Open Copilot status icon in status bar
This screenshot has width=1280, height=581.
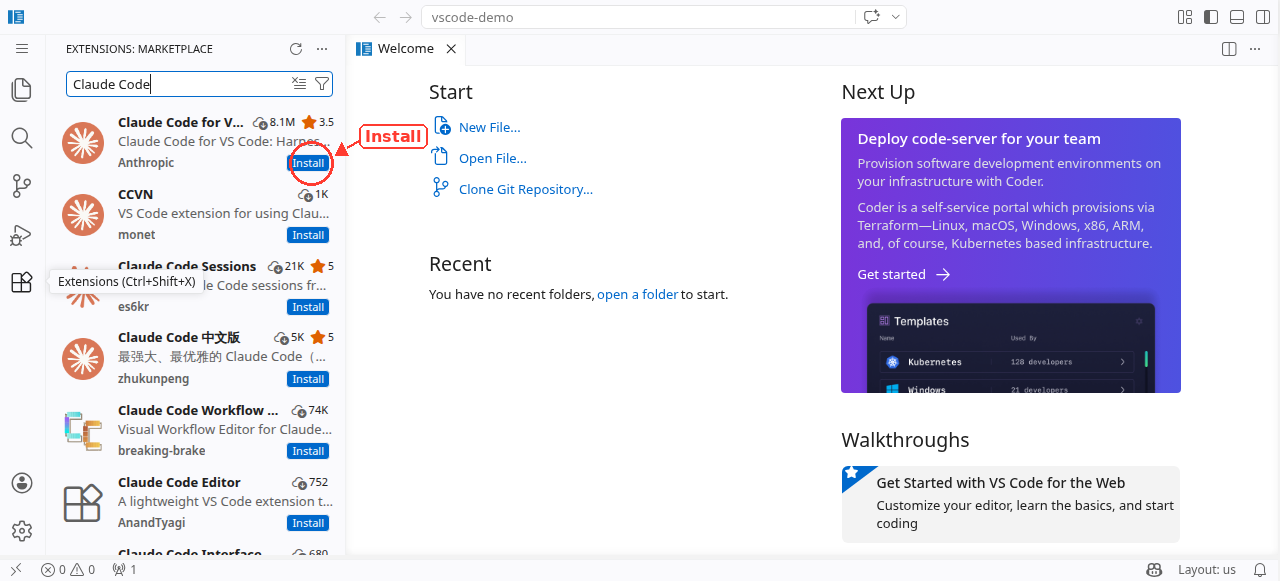(x=1154, y=570)
